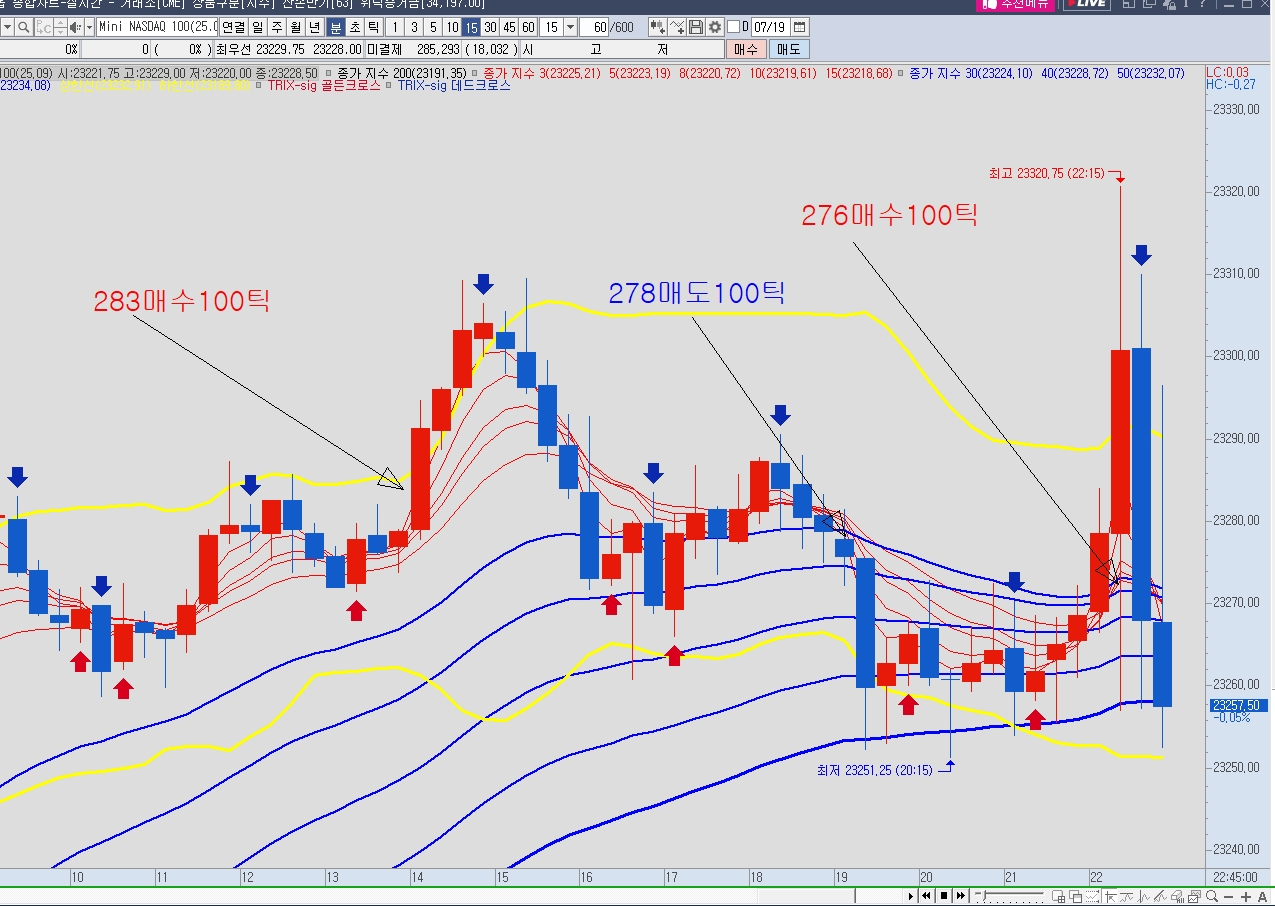
Task: Switch to the 30 minute interval
Action: (x=490, y=27)
